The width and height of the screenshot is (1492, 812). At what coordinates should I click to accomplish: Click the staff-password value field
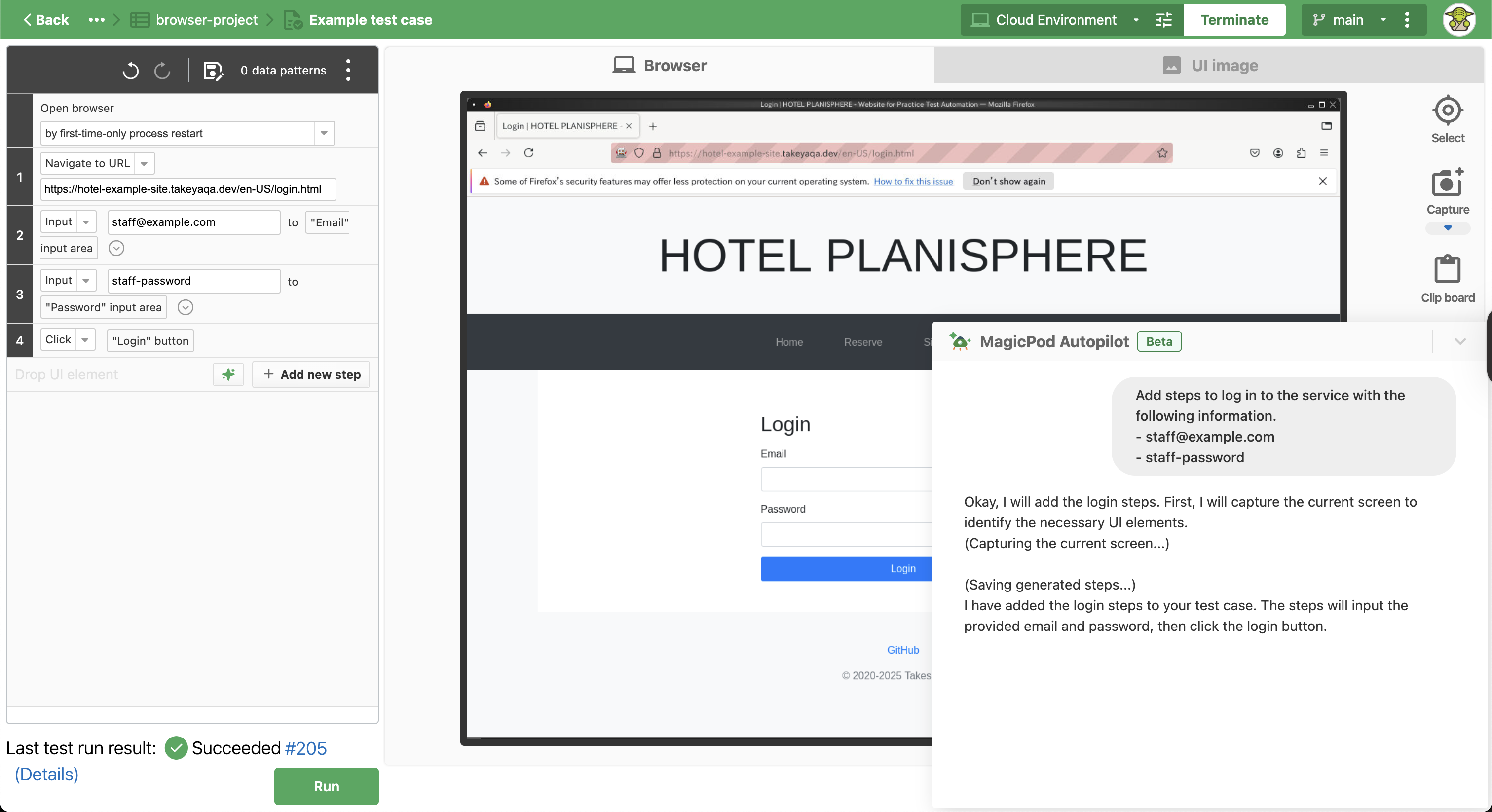coord(194,281)
